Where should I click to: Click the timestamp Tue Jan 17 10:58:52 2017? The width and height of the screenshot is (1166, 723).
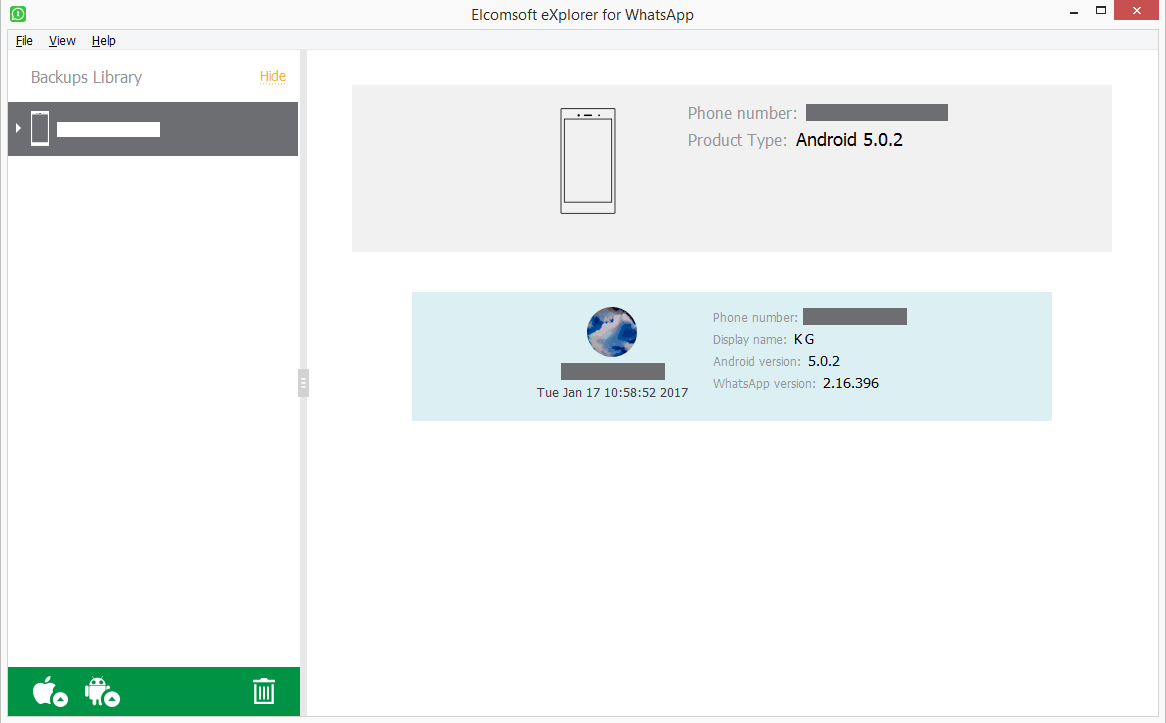612,392
